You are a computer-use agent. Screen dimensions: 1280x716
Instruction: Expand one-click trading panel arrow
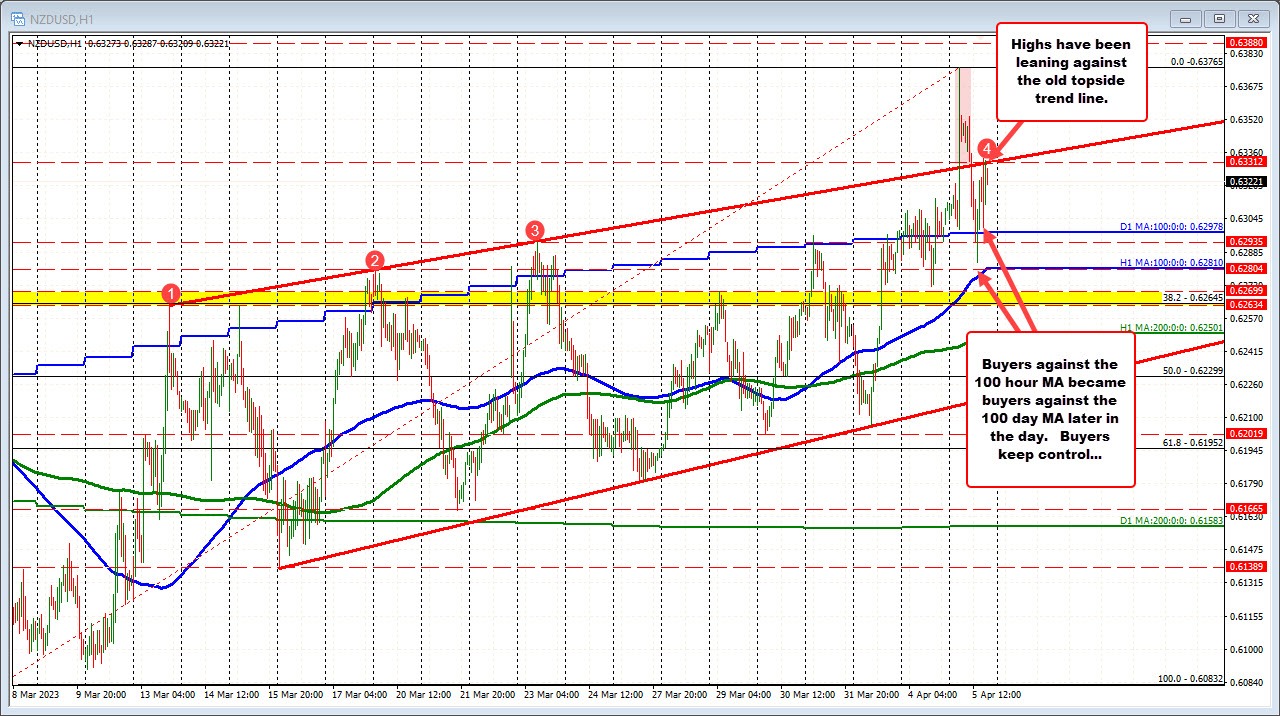point(20,43)
